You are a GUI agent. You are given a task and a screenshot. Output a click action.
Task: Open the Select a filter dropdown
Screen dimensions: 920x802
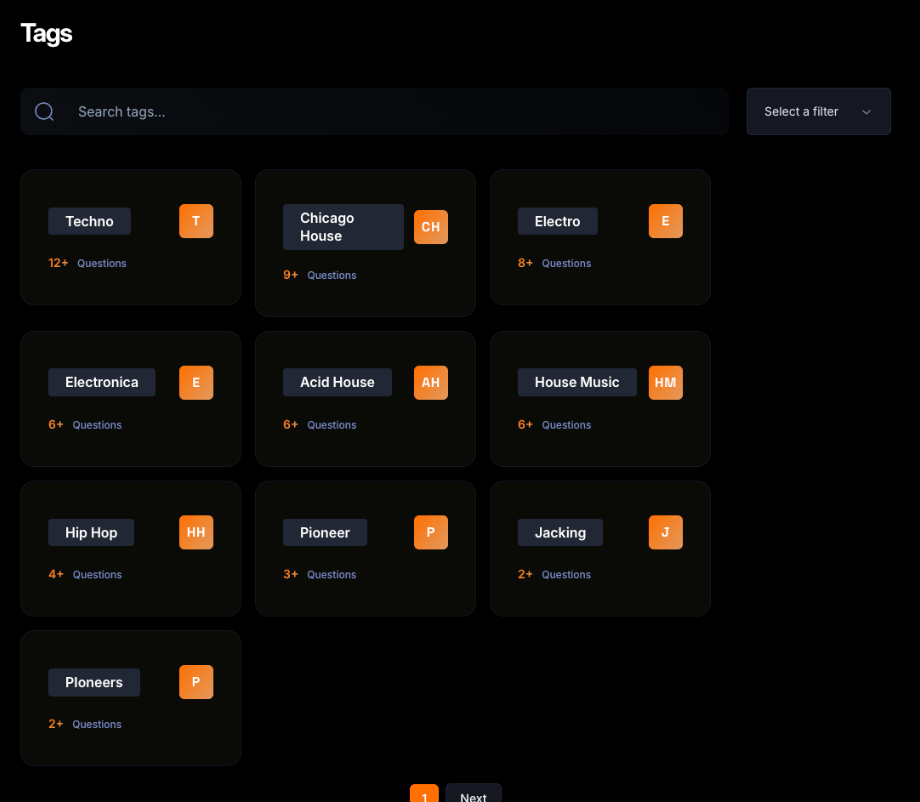818,111
